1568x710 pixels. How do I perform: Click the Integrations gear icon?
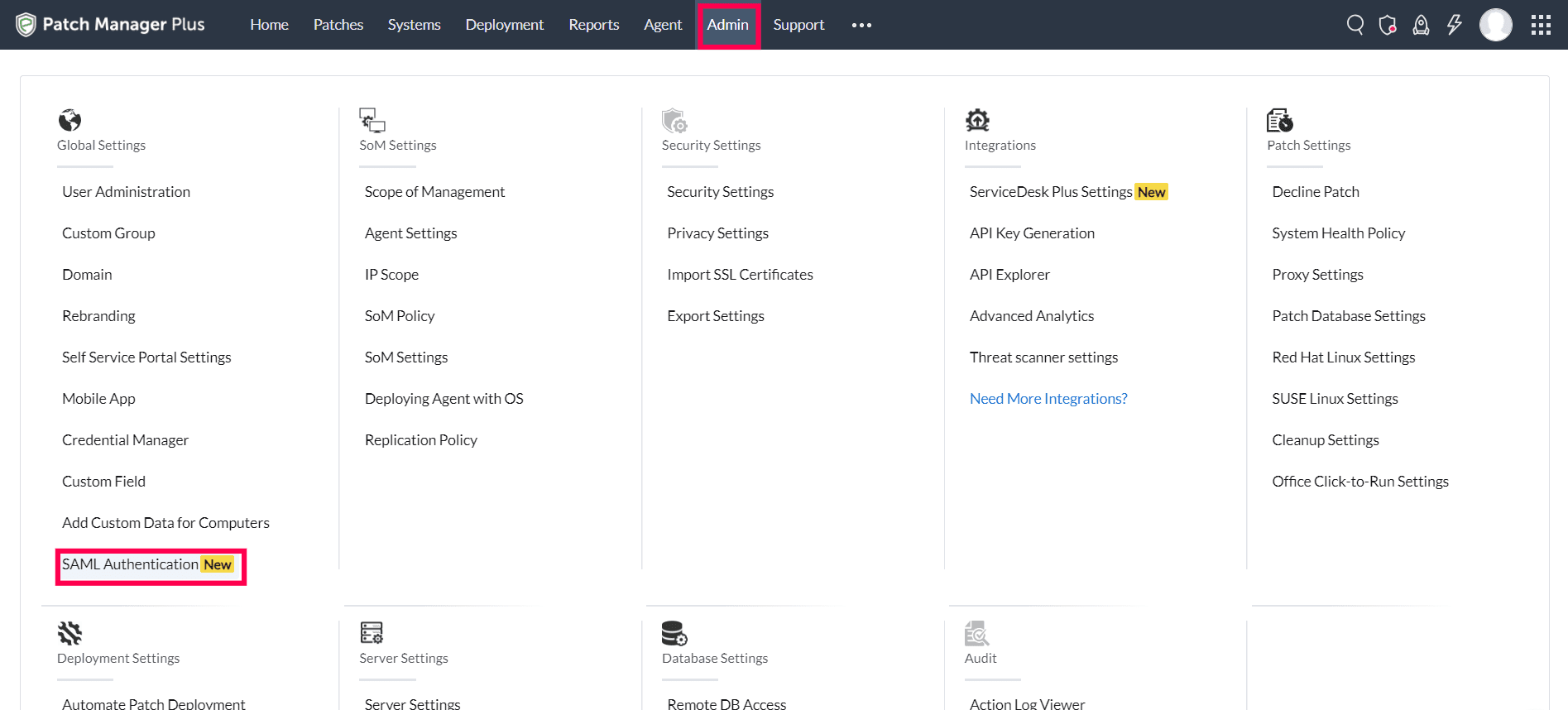977,121
